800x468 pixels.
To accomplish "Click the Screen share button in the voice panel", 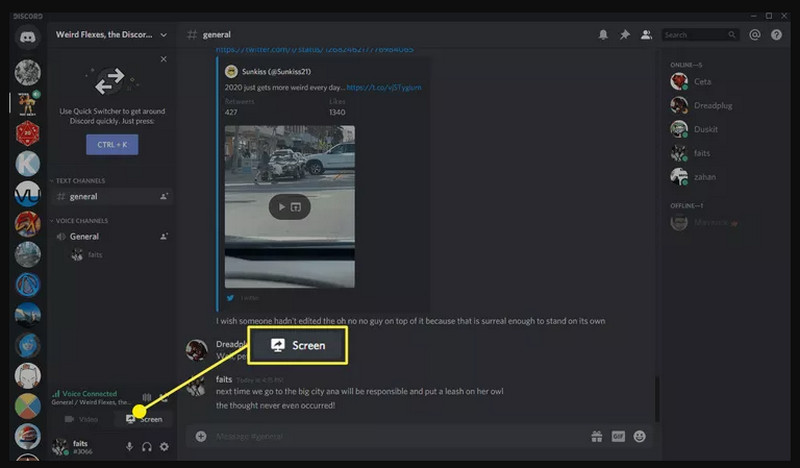I will (x=144, y=419).
